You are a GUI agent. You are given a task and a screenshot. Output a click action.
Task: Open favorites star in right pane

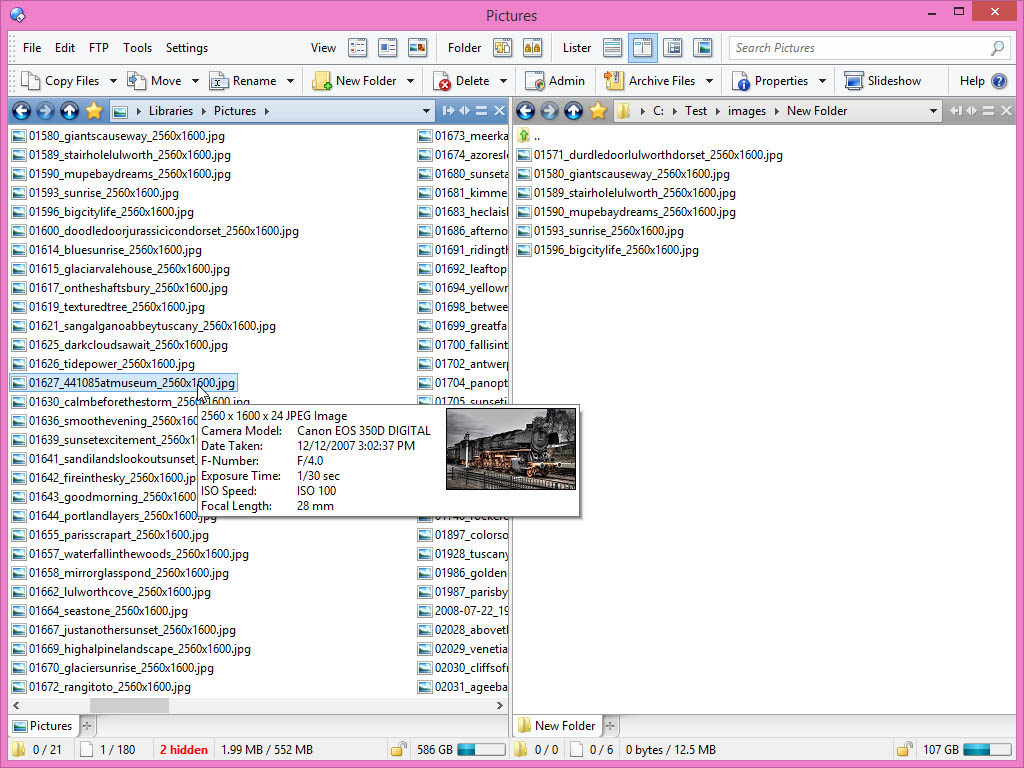pos(598,111)
